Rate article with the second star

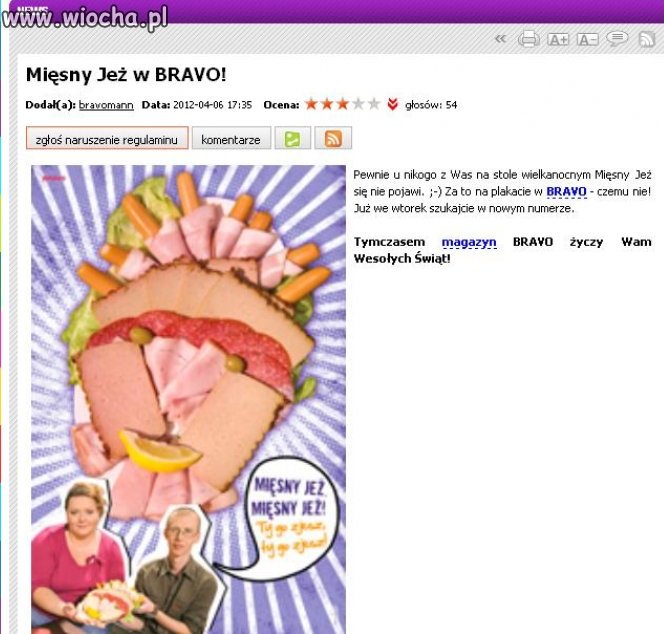pyautogui.click(x=327, y=104)
